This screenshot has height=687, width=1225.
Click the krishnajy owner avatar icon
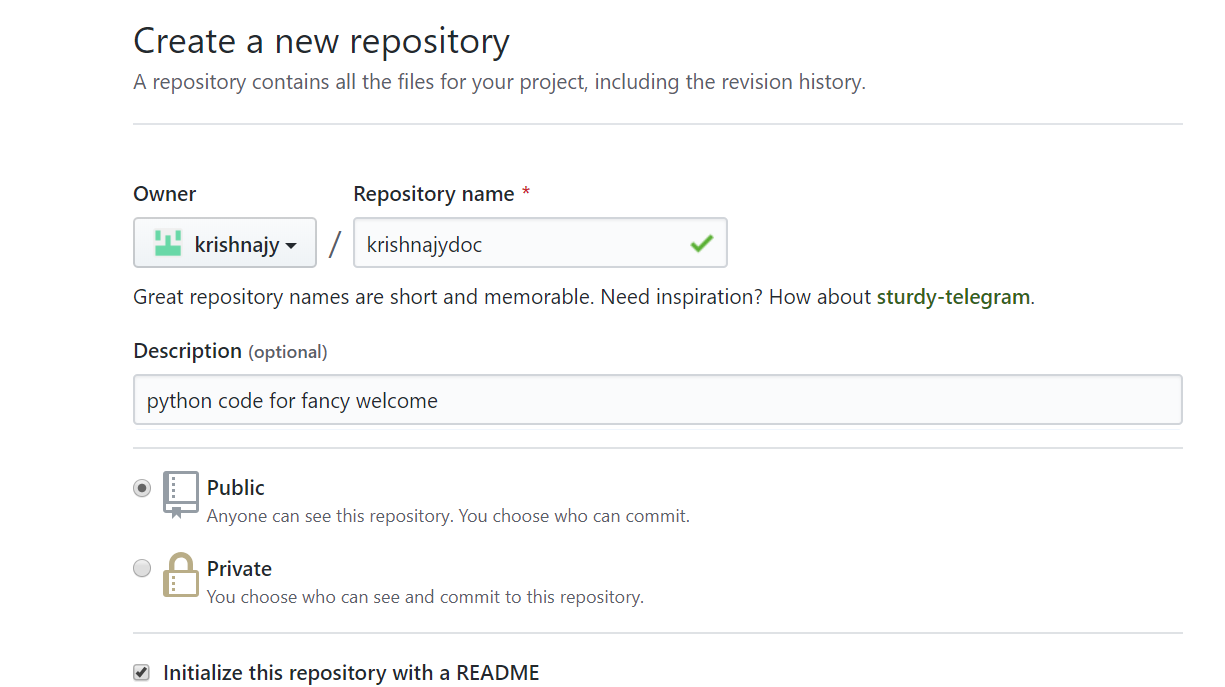tap(167, 243)
